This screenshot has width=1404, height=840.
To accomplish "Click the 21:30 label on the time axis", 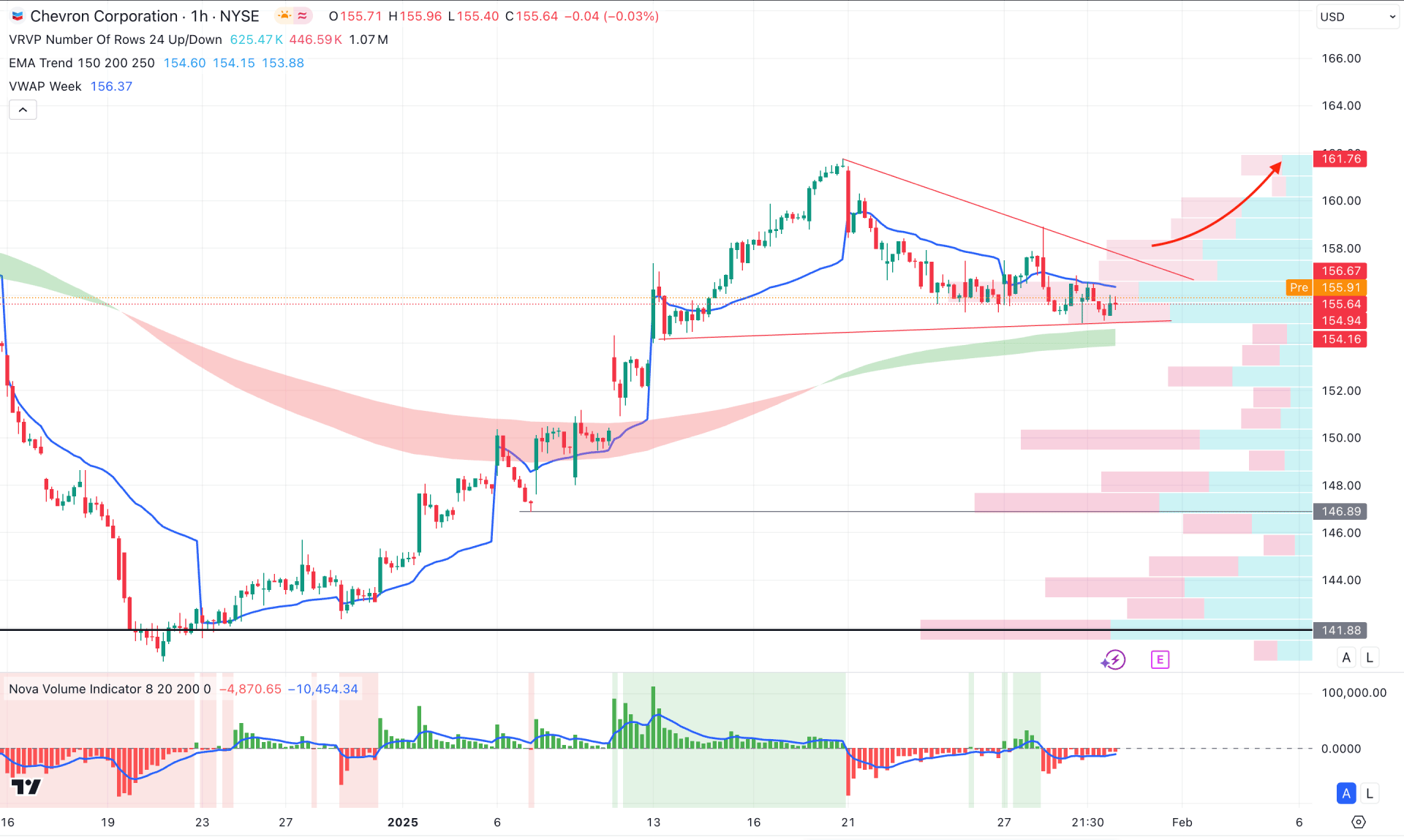I will [x=1087, y=822].
